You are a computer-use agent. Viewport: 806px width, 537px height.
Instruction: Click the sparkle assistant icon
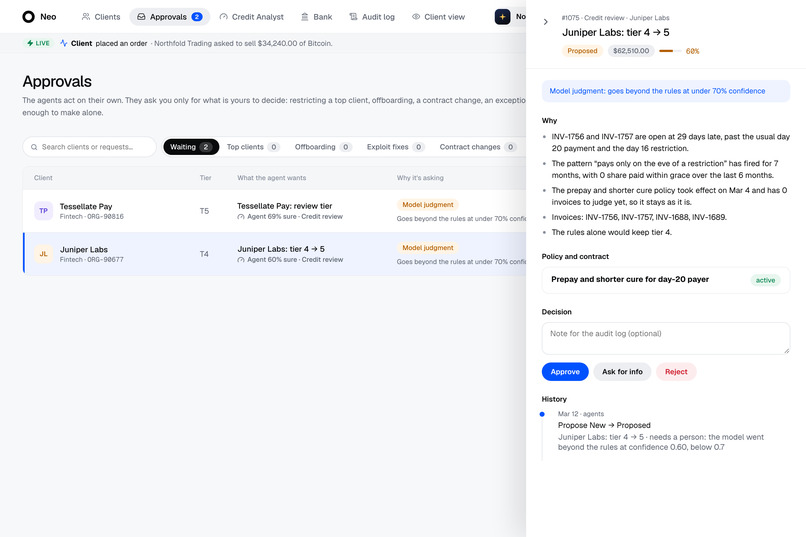(502, 17)
